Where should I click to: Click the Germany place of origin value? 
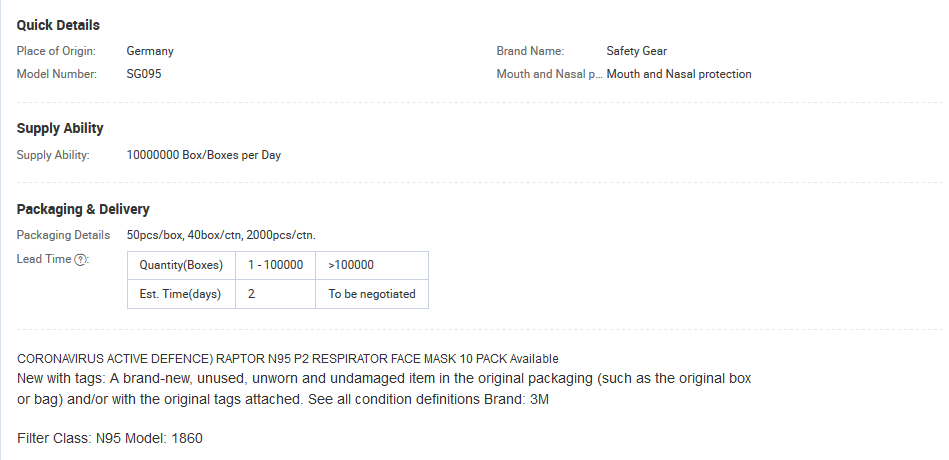(150, 51)
